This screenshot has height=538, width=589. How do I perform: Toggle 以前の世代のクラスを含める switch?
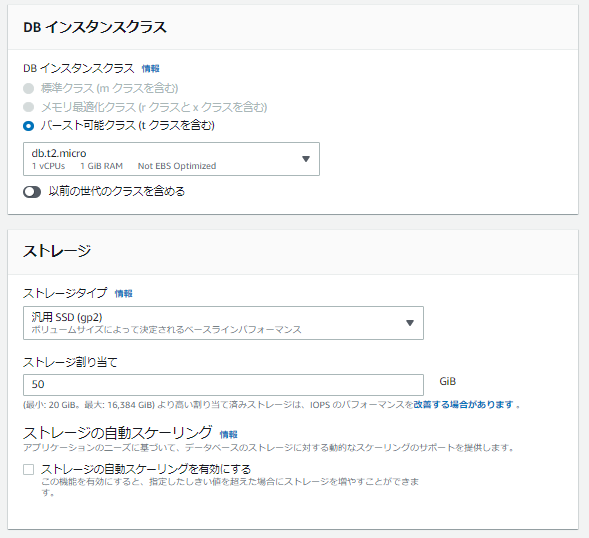32,192
